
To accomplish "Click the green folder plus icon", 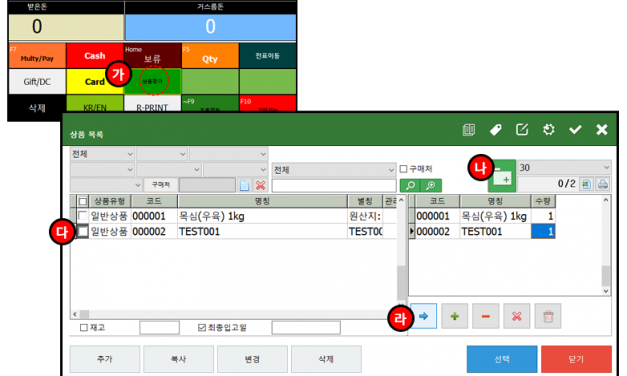I will [502, 176].
